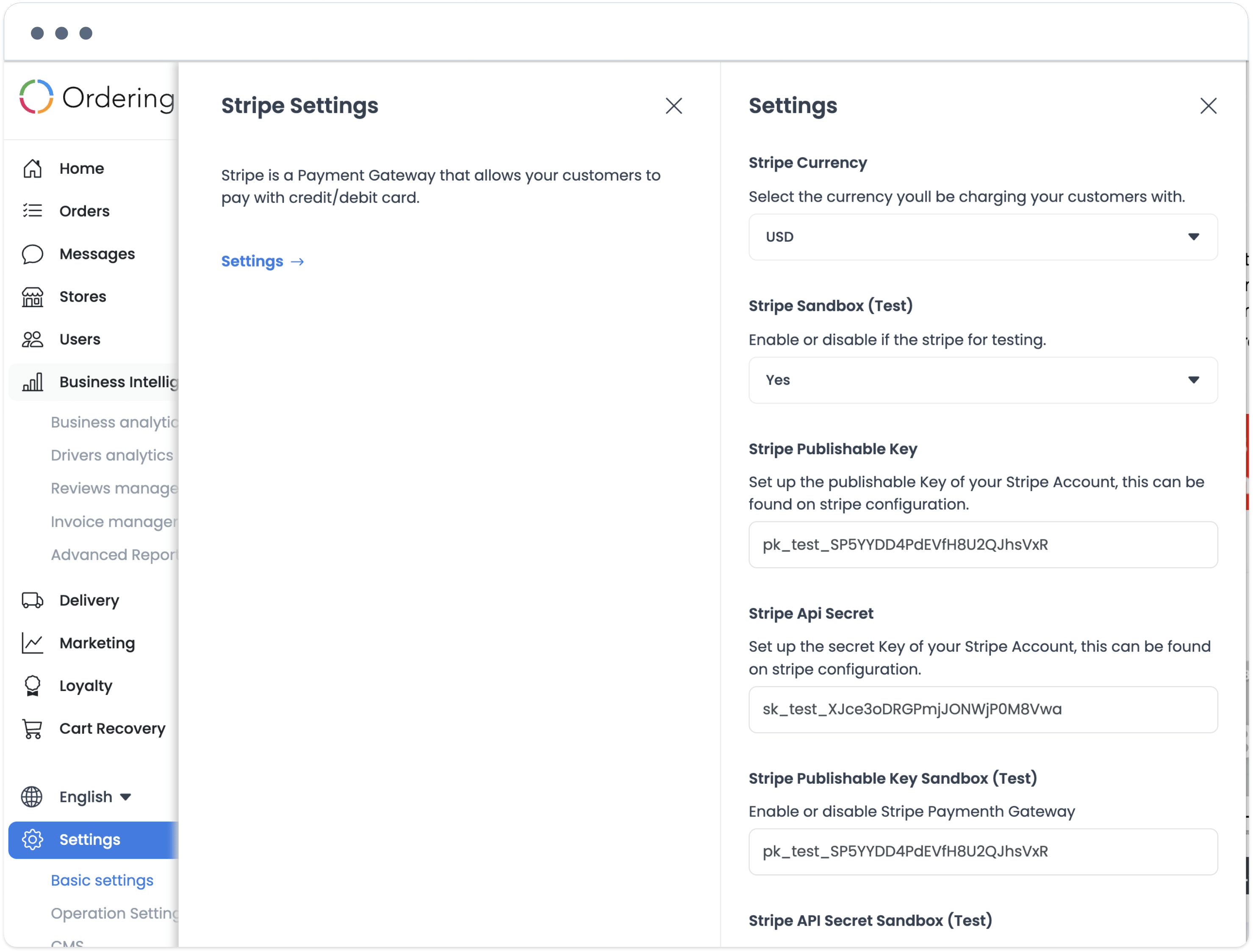Click the macOS red close window dot
Screen dimensions: 1253x952
[x=37, y=33]
